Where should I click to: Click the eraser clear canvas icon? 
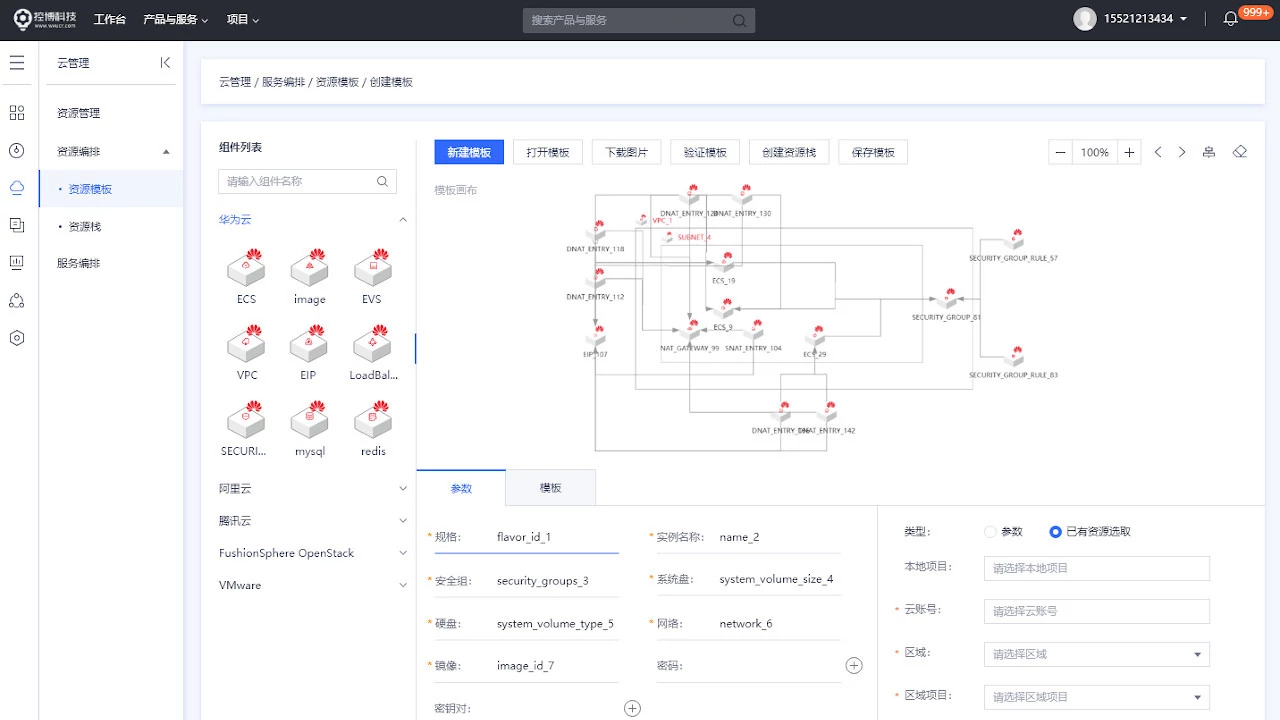1240,152
